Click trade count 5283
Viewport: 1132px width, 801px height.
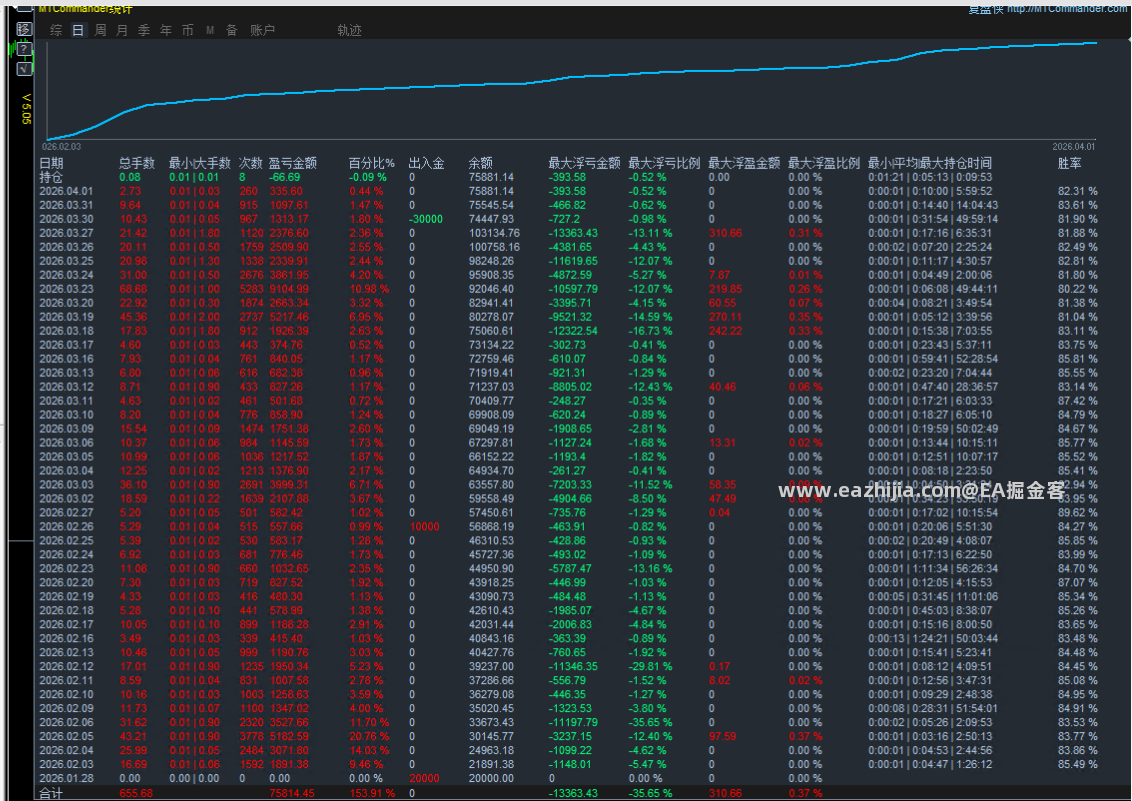point(251,289)
